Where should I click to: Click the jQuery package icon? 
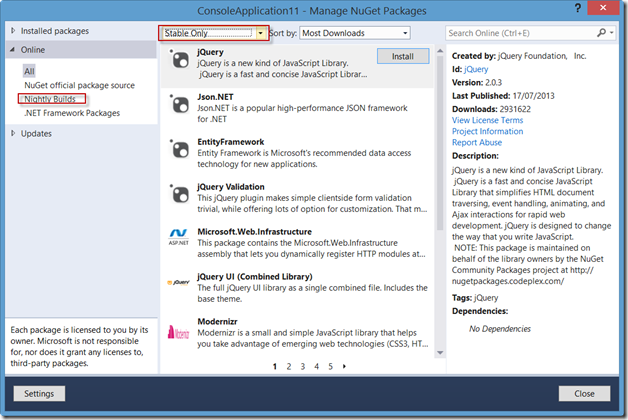coord(179,60)
